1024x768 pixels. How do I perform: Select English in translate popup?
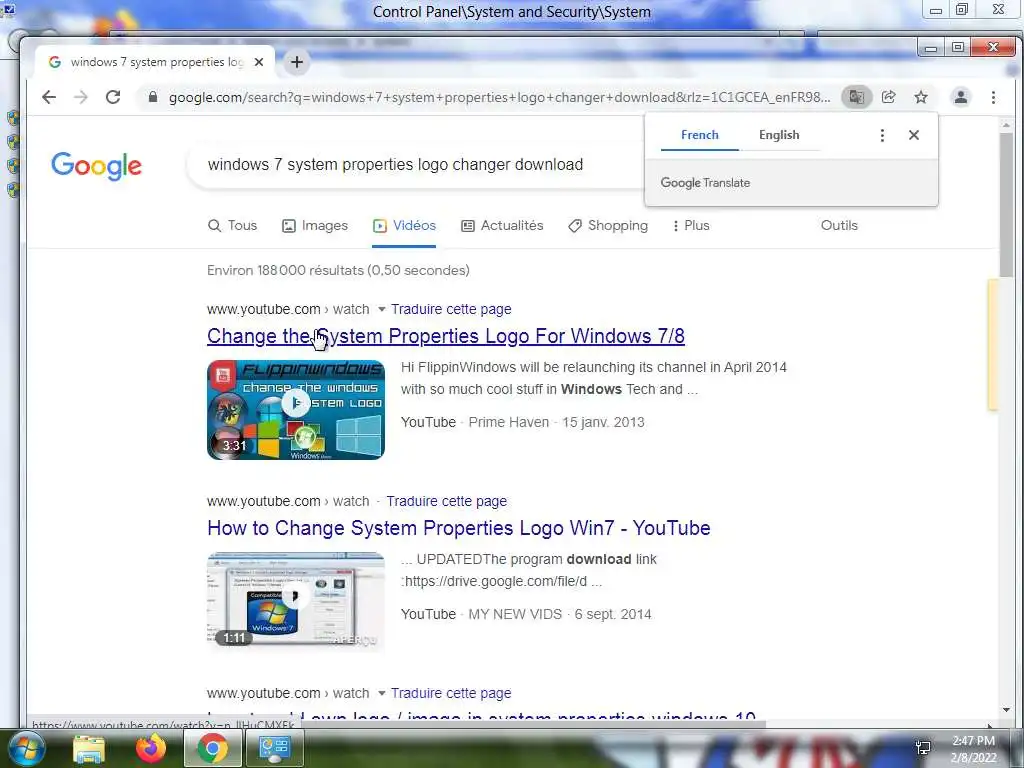point(778,135)
